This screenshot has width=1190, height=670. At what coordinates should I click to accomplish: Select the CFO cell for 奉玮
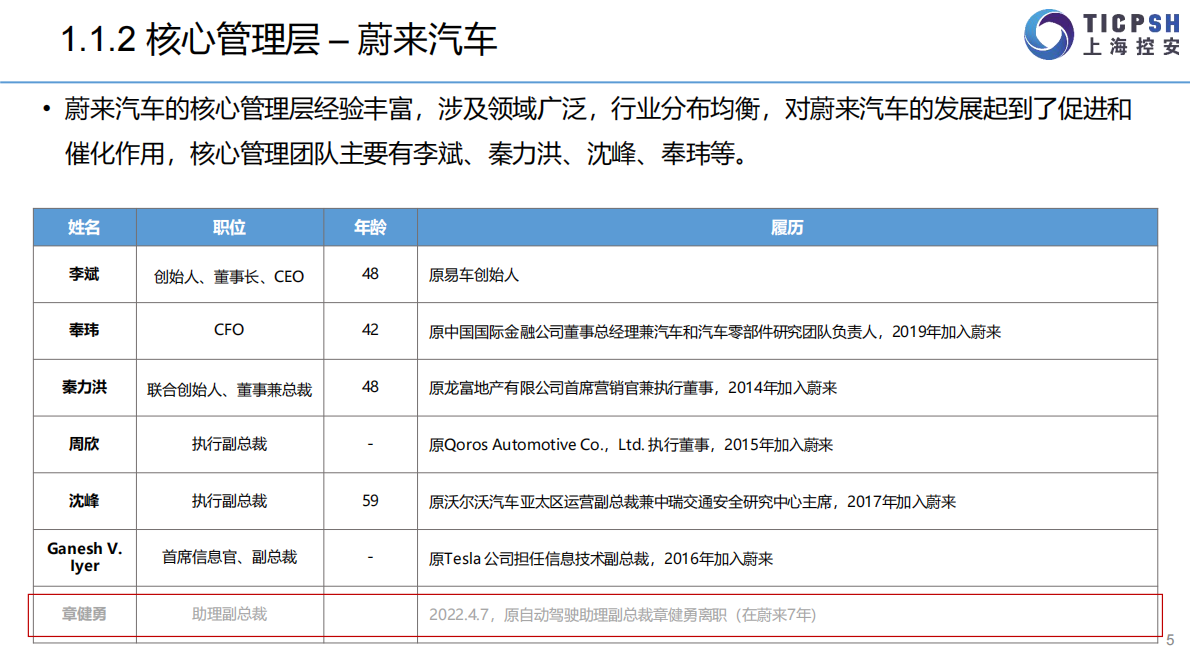[x=228, y=331]
